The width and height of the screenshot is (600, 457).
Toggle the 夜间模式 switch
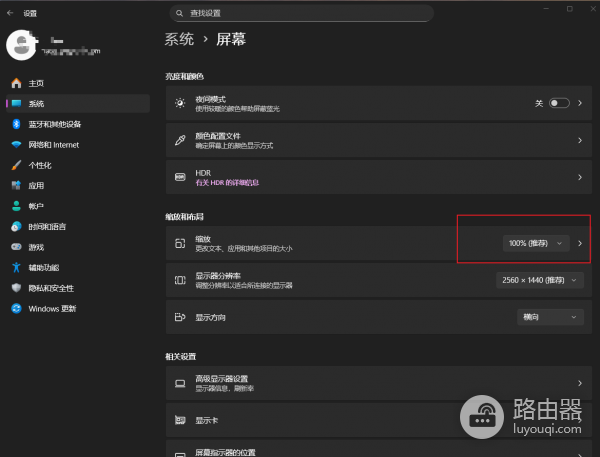pyautogui.click(x=559, y=103)
